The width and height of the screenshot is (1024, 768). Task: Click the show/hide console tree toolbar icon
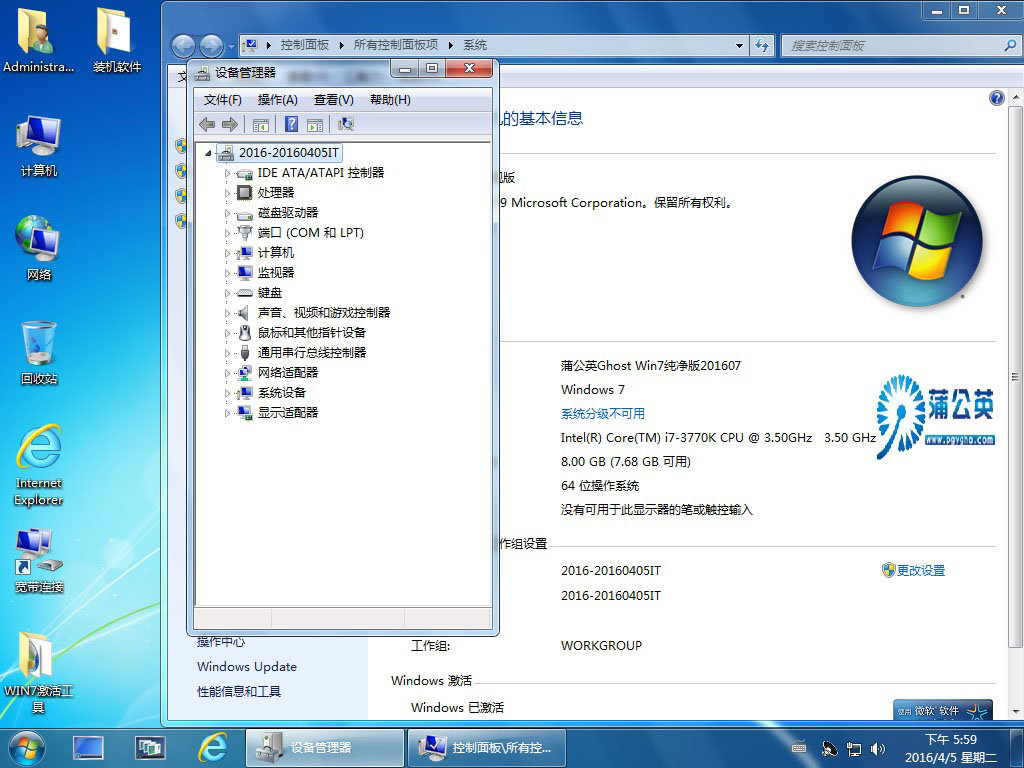(x=260, y=124)
